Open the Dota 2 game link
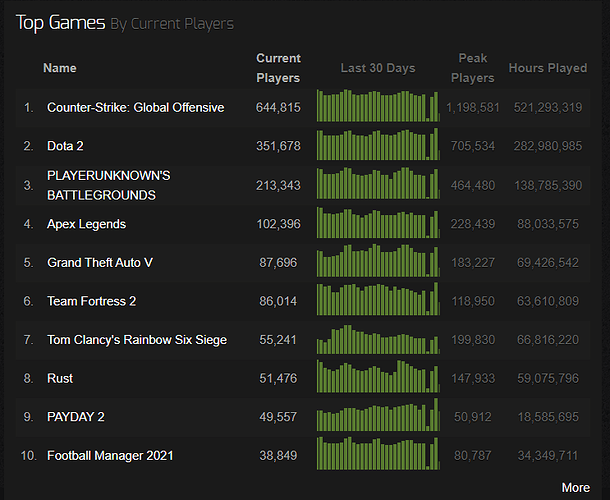This screenshot has width=610, height=500. click(x=65, y=146)
